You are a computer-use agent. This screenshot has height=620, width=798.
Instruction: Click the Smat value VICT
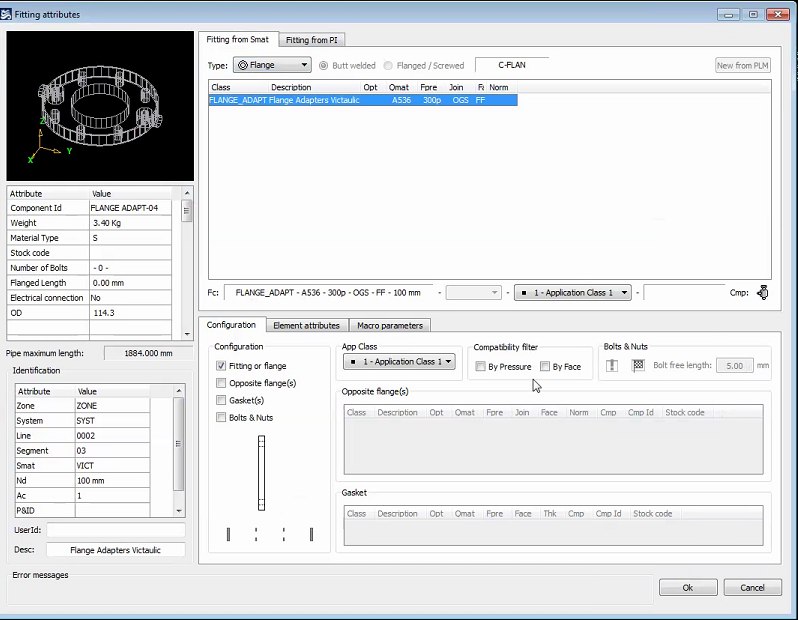[112, 465]
